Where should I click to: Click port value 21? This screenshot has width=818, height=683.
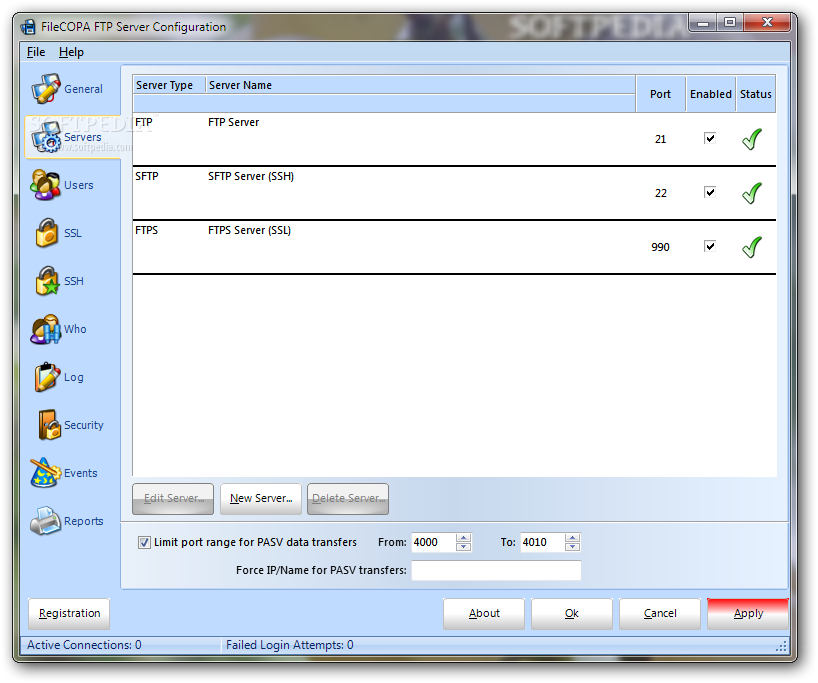click(660, 139)
